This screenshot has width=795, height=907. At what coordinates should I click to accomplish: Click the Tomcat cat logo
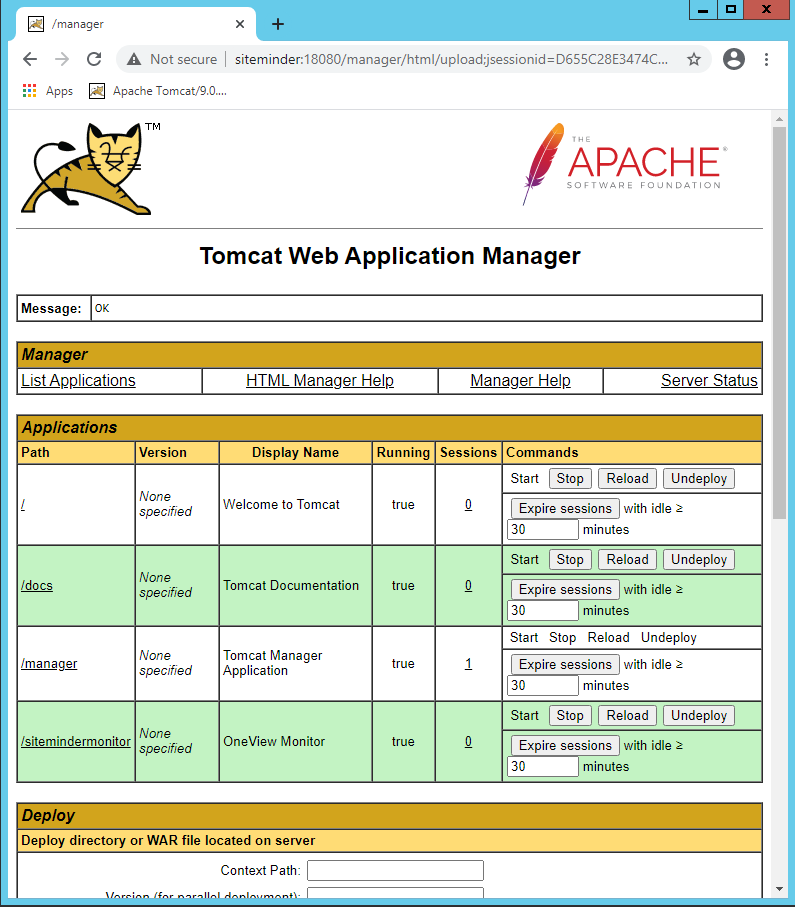(90, 168)
